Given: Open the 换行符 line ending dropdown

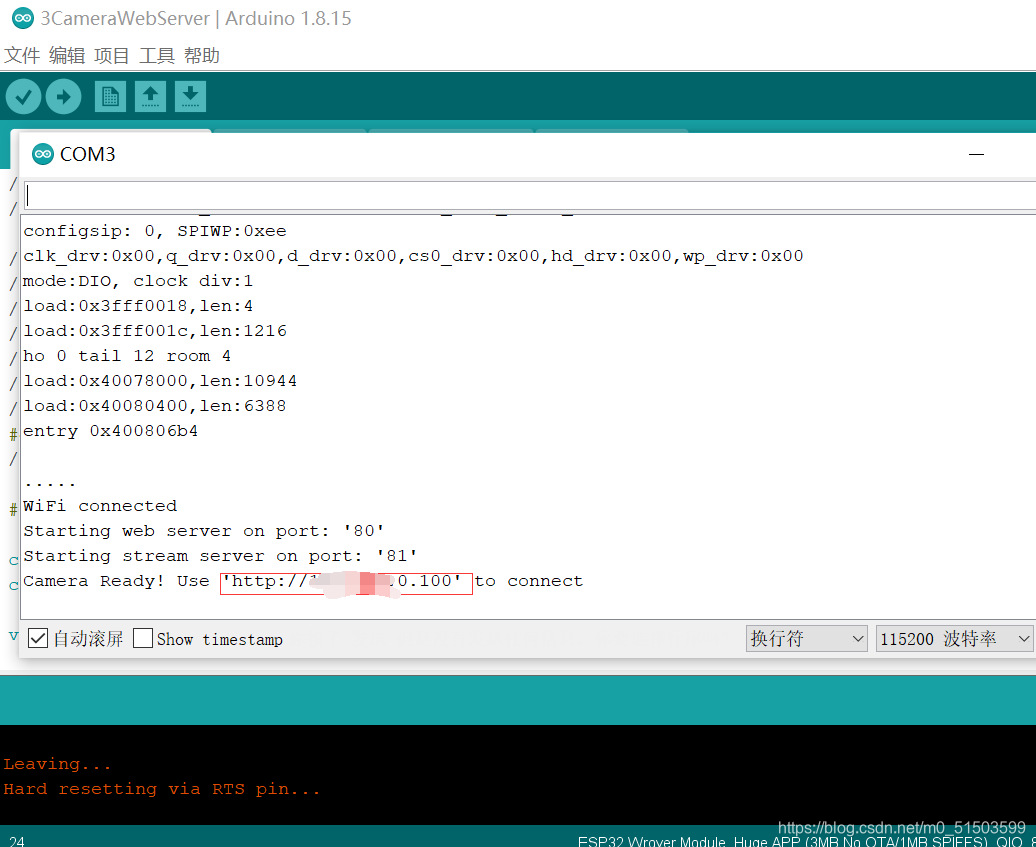Looking at the screenshot, I should point(806,637).
